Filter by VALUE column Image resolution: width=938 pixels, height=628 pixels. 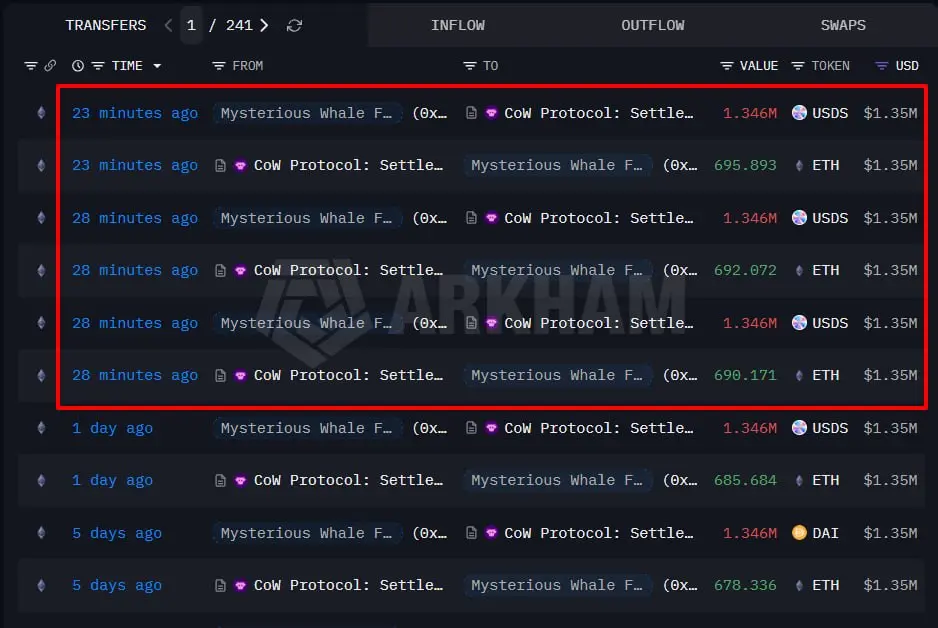pyautogui.click(x=727, y=66)
